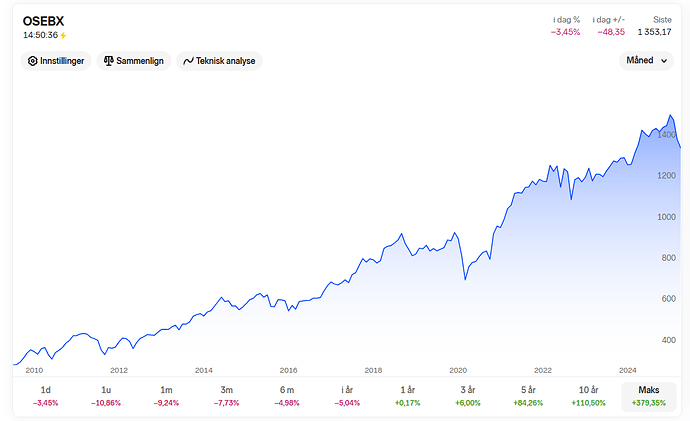
Task: Click the OSEBX index title
Action: [x=43, y=21]
